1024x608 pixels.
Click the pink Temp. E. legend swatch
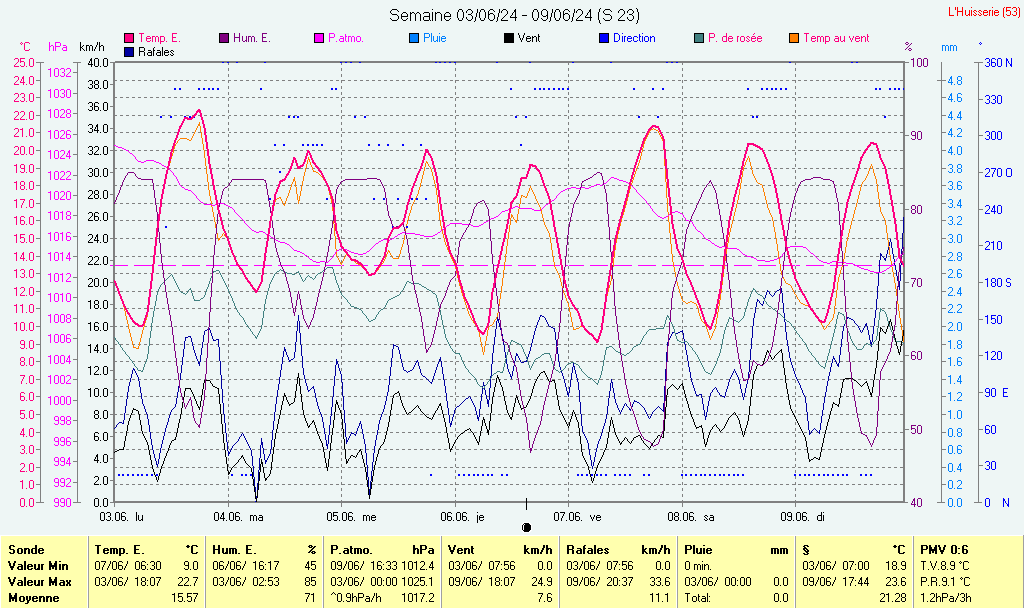(129, 39)
